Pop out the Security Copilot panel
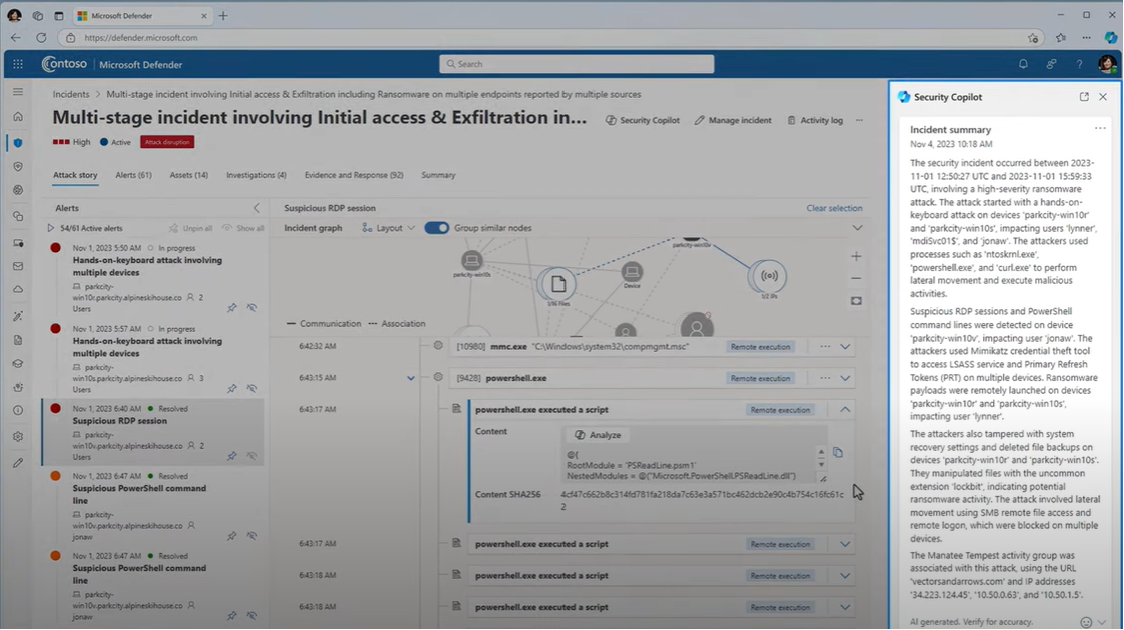 click(1084, 97)
